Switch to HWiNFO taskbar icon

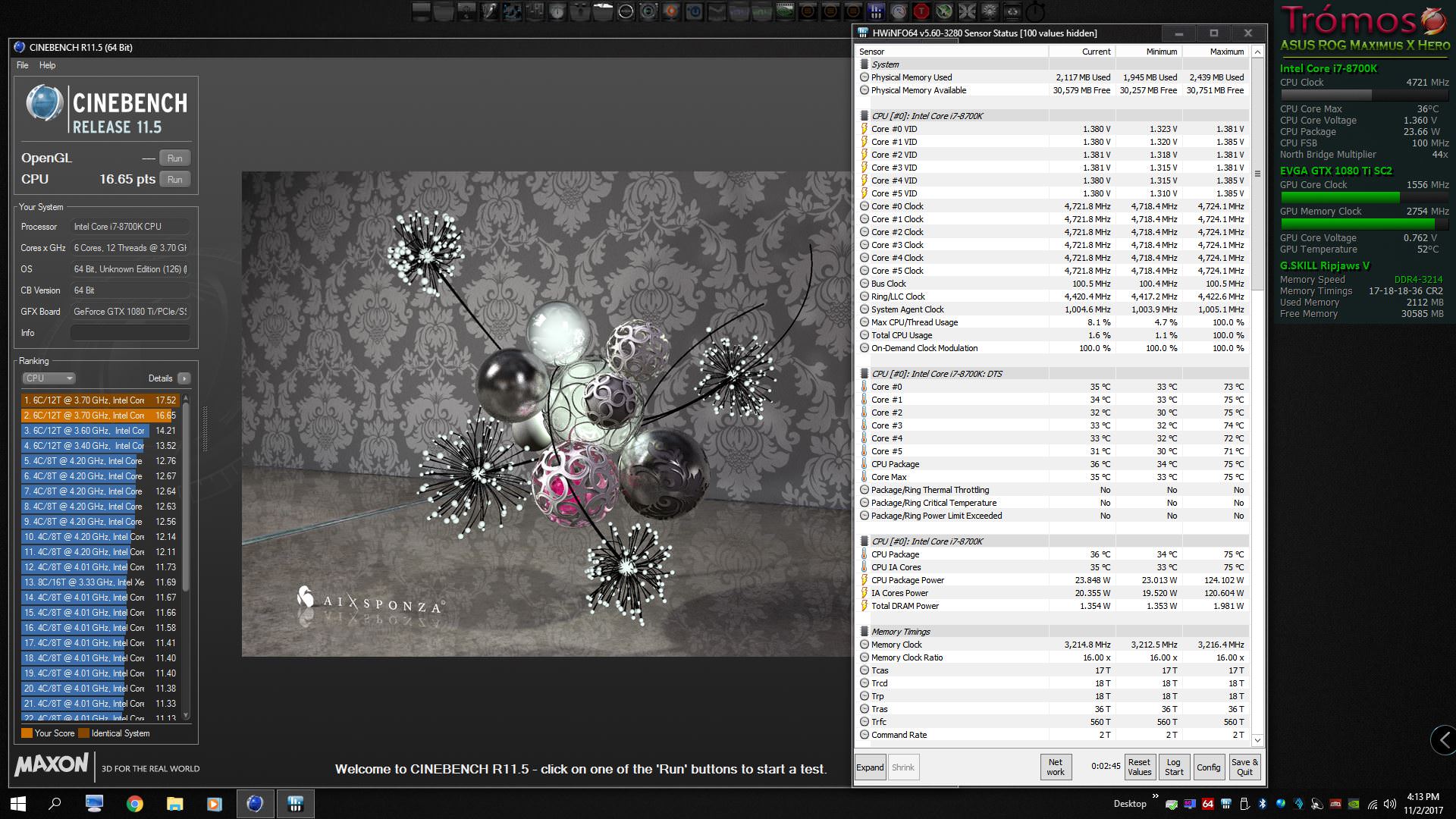tap(295, 804)
